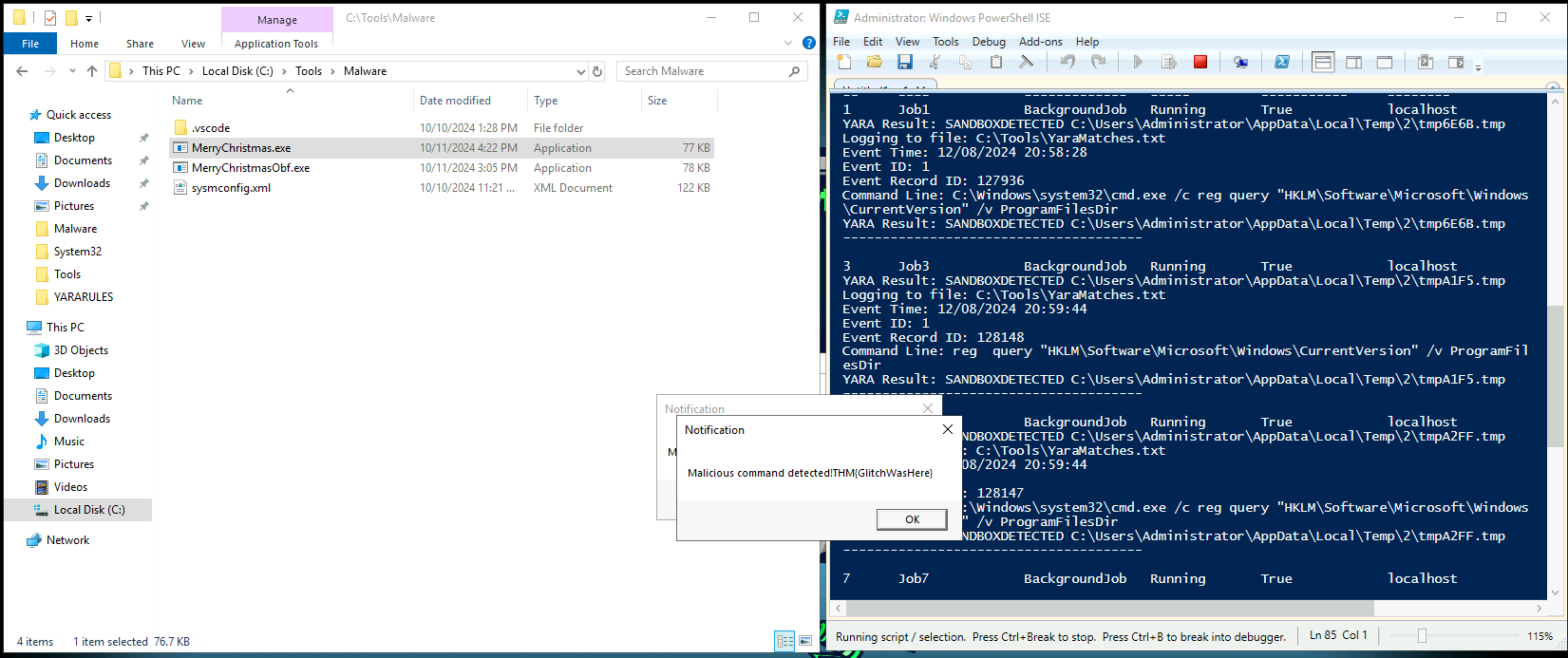The image size is (1568, 658).
Task: Close the front Notification dialog
Action: 947,429
